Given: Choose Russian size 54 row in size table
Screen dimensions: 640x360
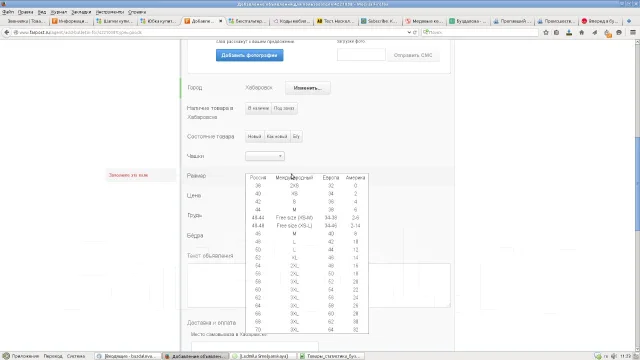Looking at the screenshot, I should coord(307,266).
